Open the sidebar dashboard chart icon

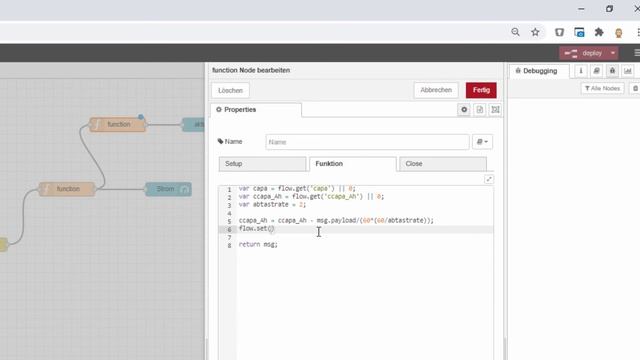tap(628, 71)
